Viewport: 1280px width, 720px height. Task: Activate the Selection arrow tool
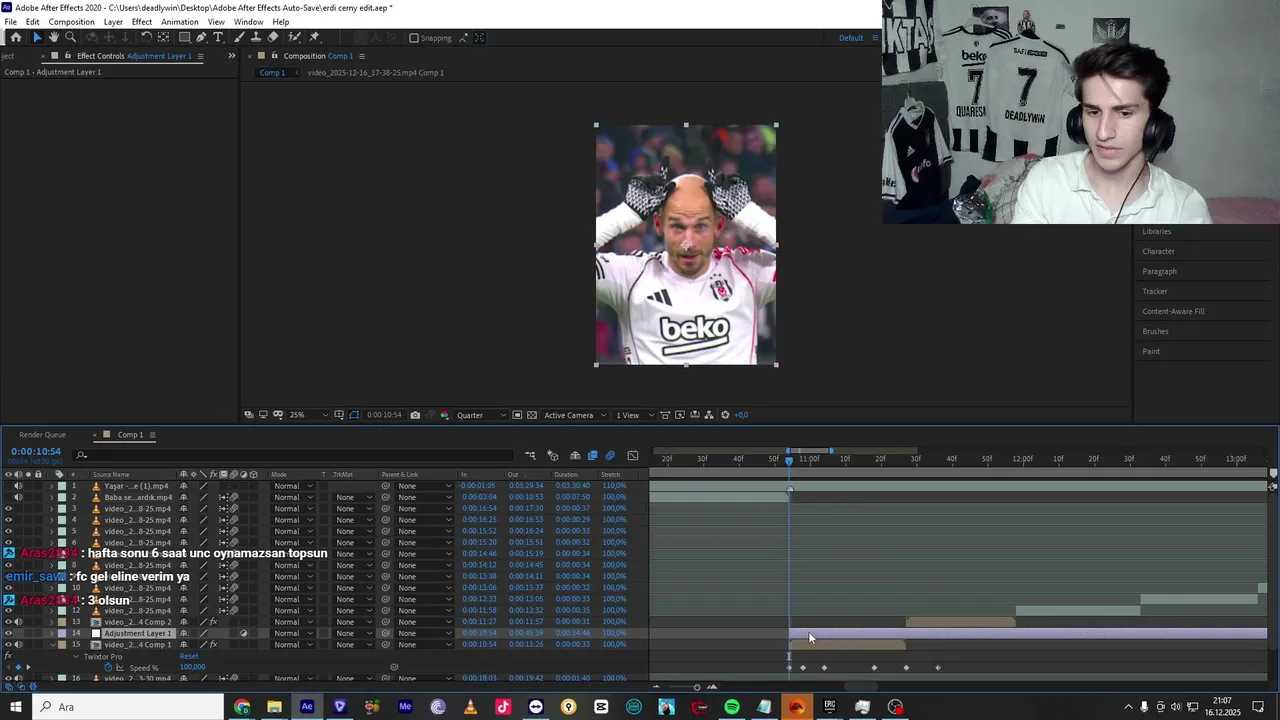point(37,37)
